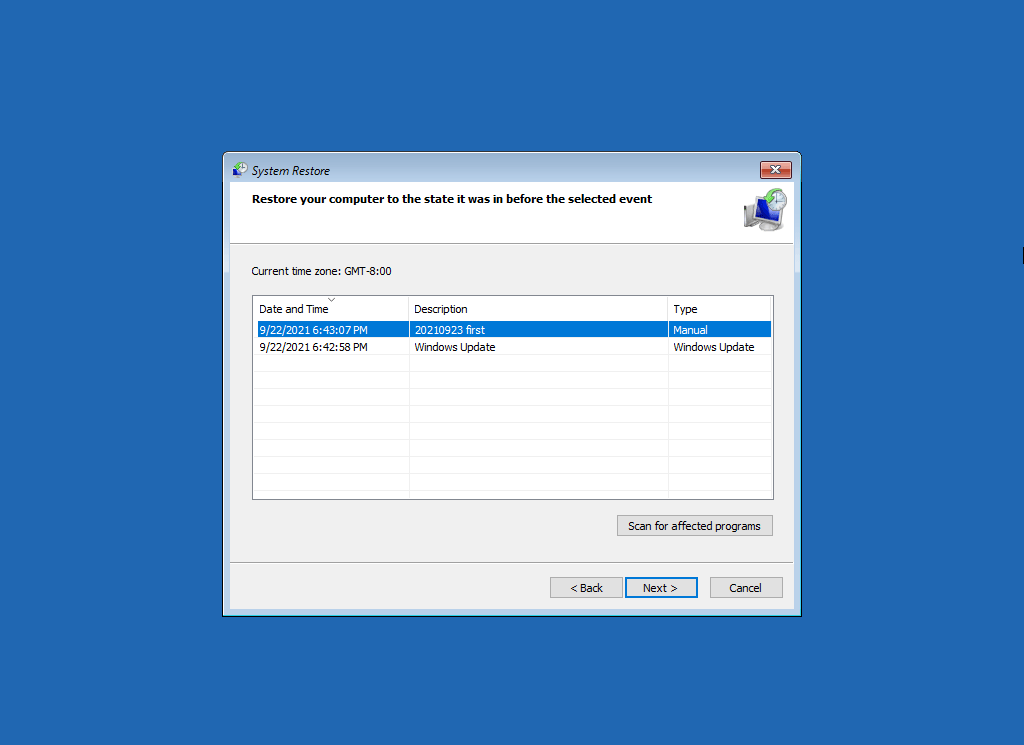This screenshot has width=1024, height=745.
Task: Sort by the Date and Time column
Action: pos(330,309)
